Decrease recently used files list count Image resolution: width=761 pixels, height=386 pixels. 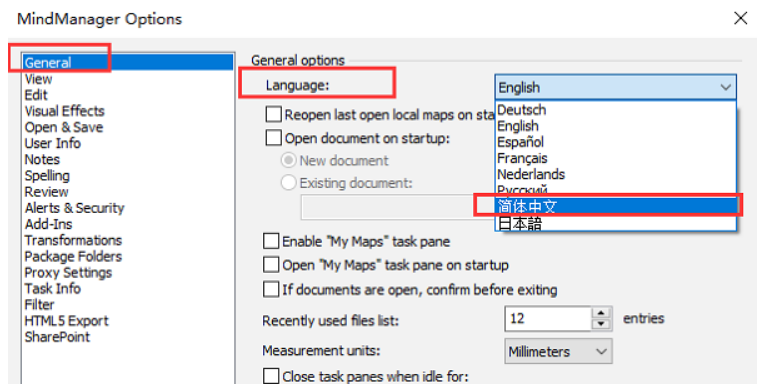[601, 324]
